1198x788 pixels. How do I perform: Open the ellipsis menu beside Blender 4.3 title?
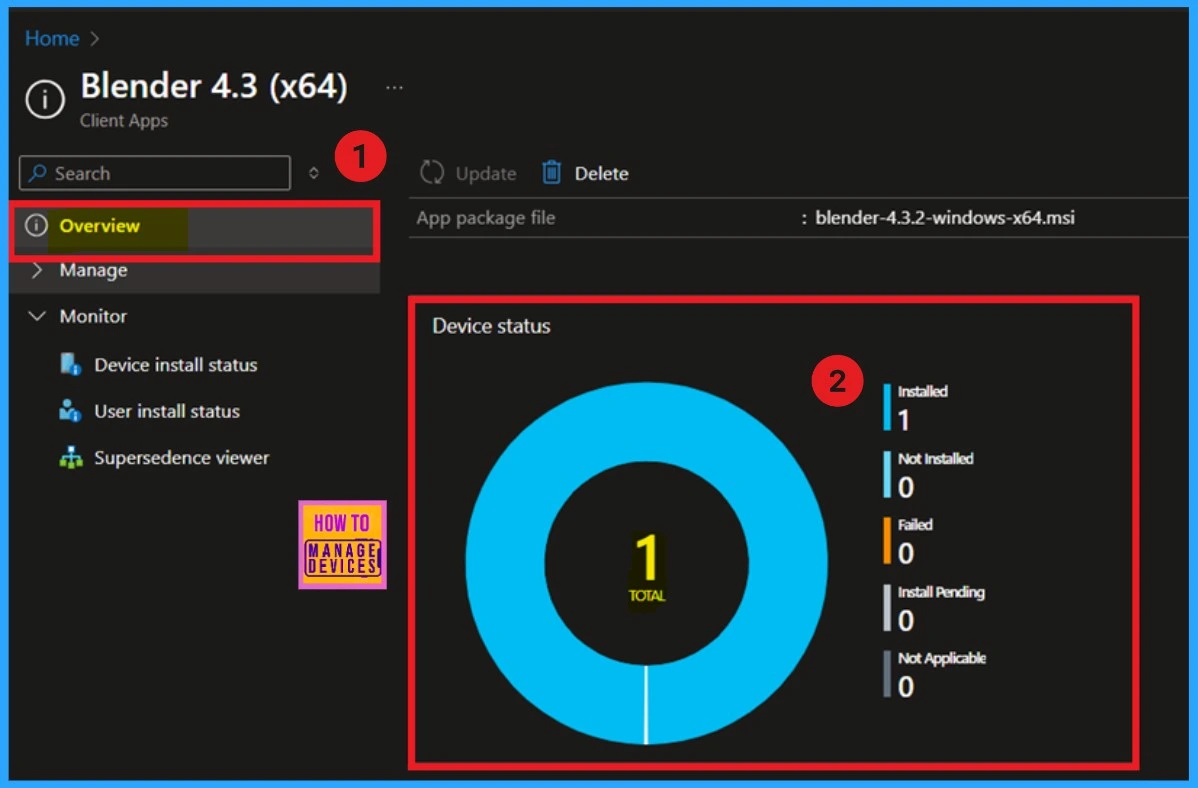coord(394,88)
